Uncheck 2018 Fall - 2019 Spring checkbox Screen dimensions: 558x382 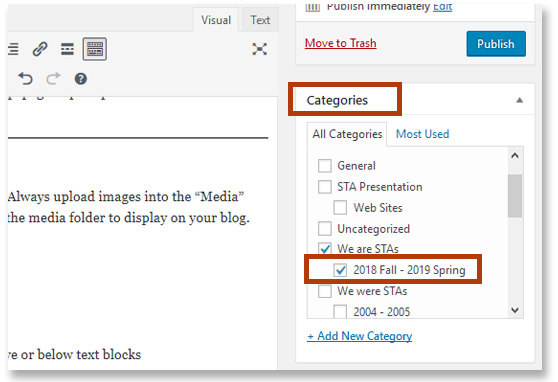coord(340,270)
